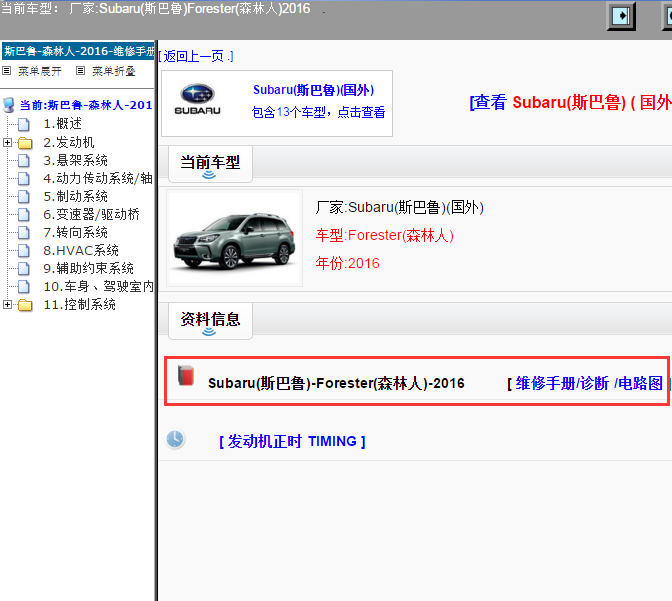Image resolution: width=672 pixels, height=601 pixels.
Task: Click the Subaru(斯巴鲁)-Forester(森林人)-2016 title
Action: [336, 383]
